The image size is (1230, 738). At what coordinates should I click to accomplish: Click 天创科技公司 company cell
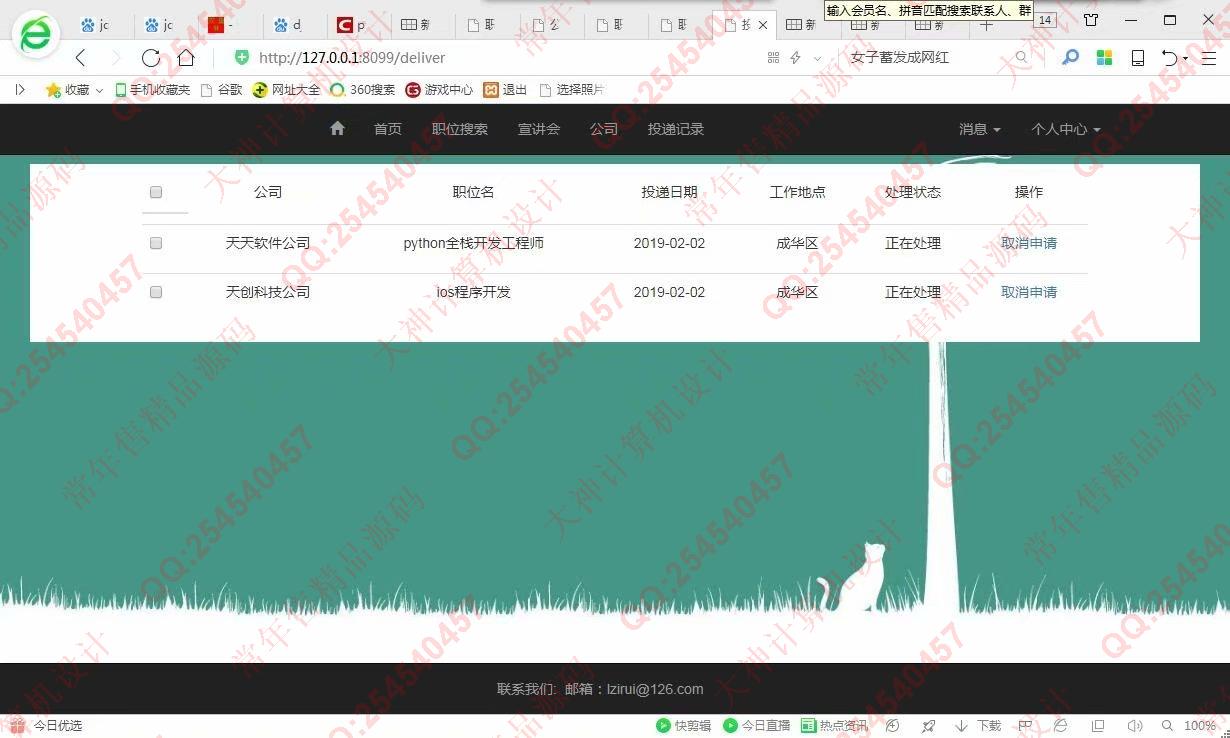268,292
